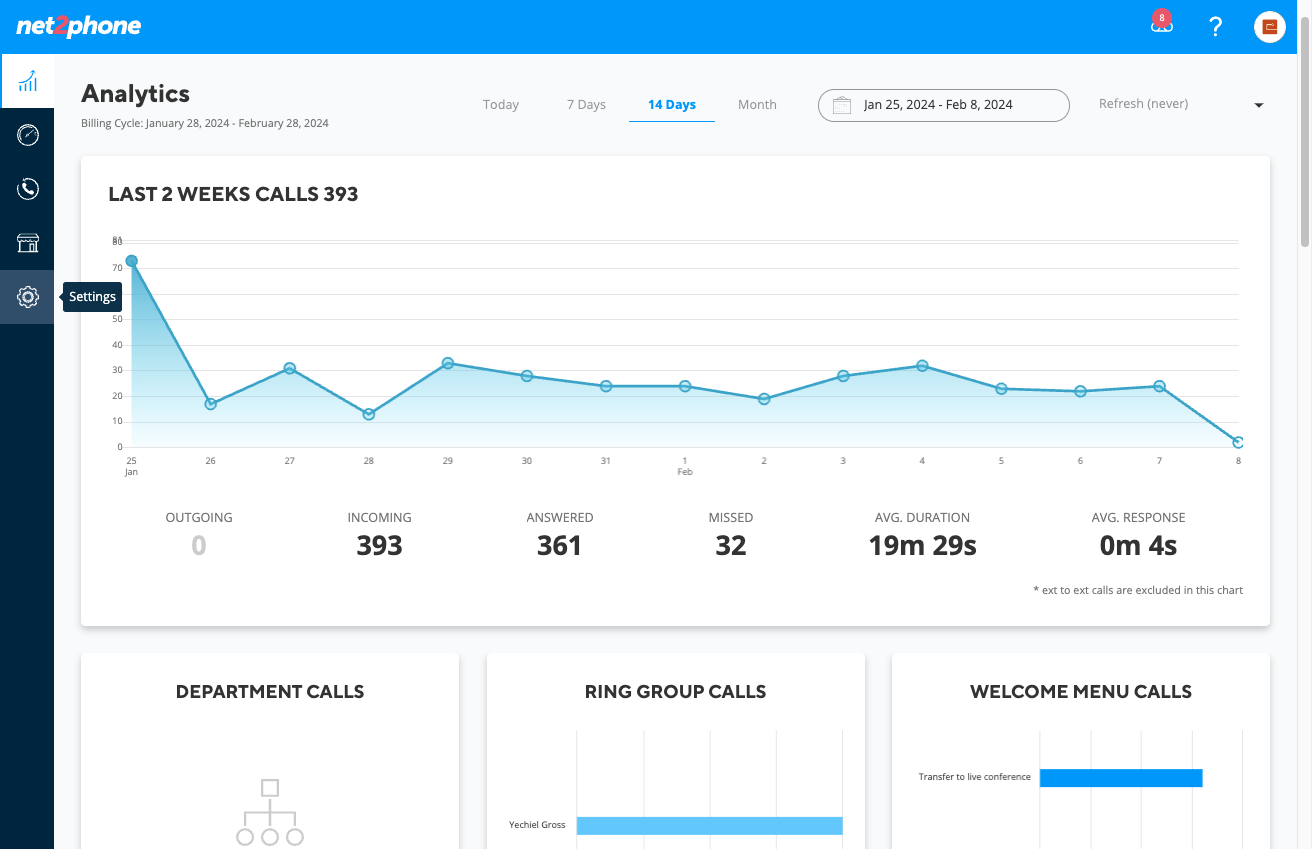Screen dimensions: 1312x849
Task: Click the Analytics page title
Action: coord(135,94)
